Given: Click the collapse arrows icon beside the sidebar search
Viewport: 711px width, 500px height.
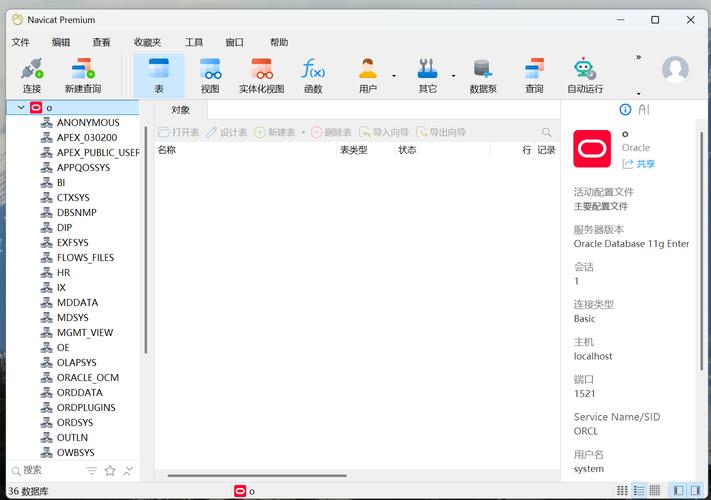Looking at the screenshot, I should [128, 471].
